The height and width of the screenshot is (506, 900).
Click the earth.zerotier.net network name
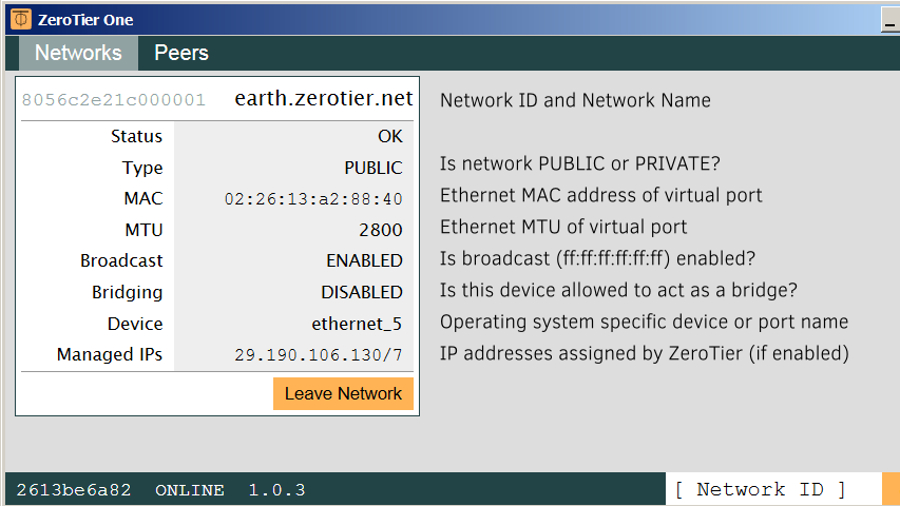(324, 99)
